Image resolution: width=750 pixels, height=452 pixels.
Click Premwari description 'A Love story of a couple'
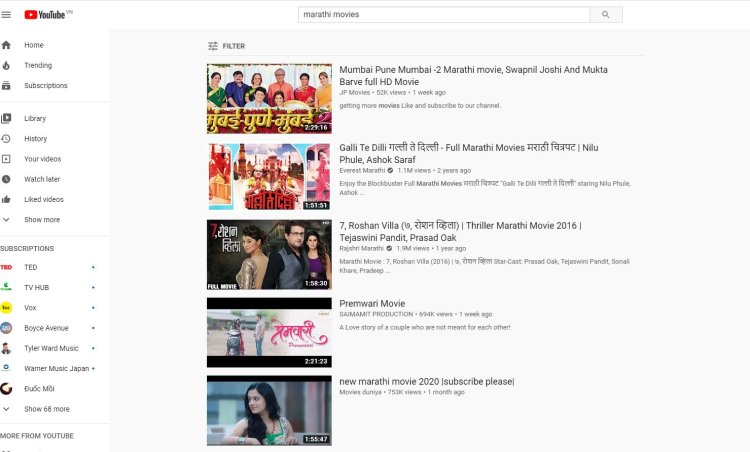point(425,328)
